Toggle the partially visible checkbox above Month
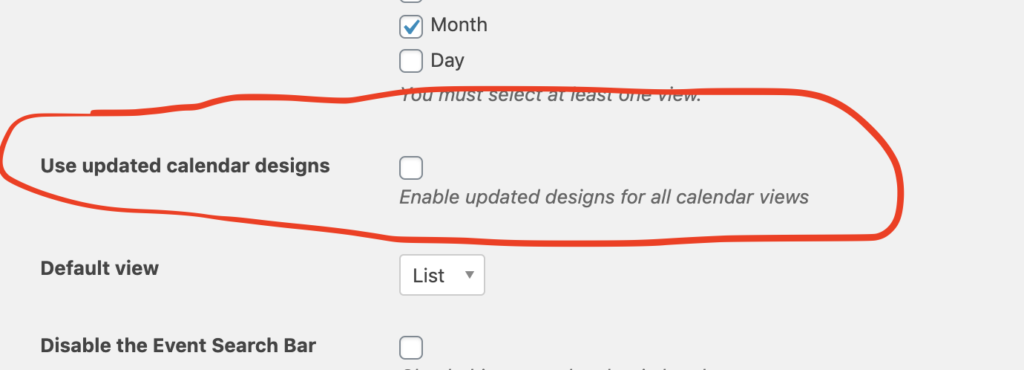Viewport: 1024px width, 370px height. point(411,1)
